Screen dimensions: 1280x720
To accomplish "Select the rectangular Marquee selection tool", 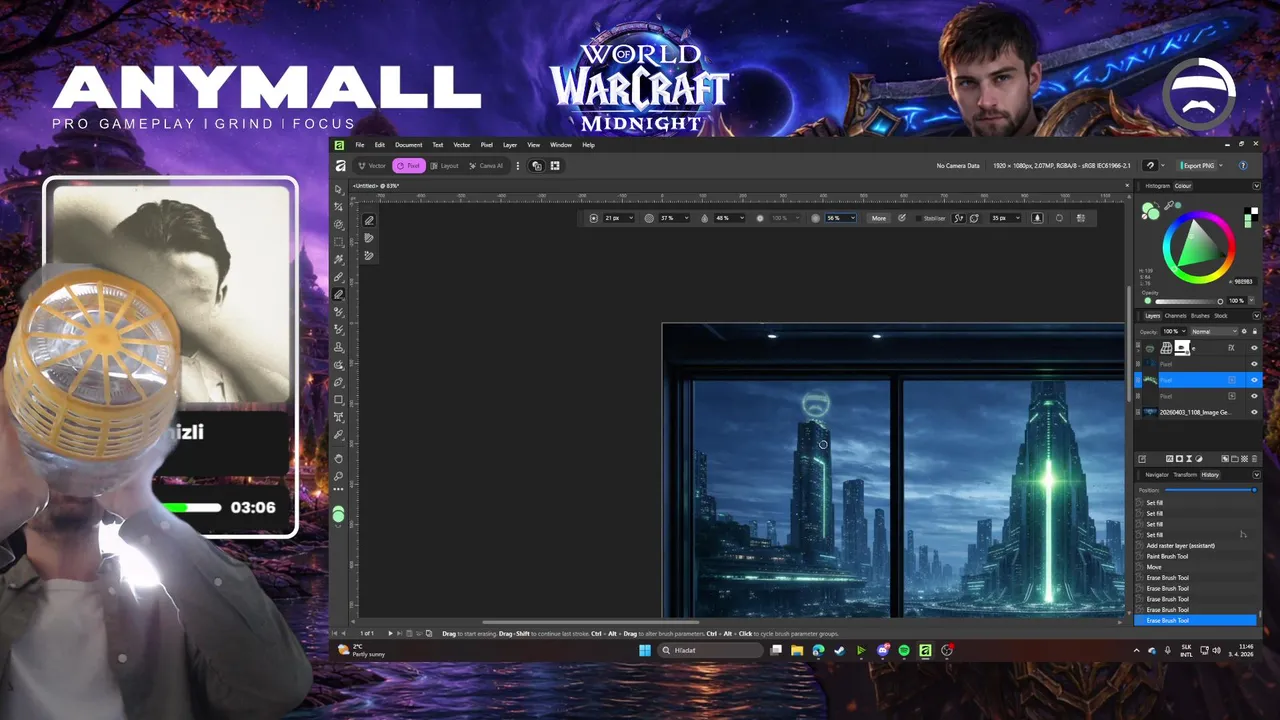I will 338,242.
